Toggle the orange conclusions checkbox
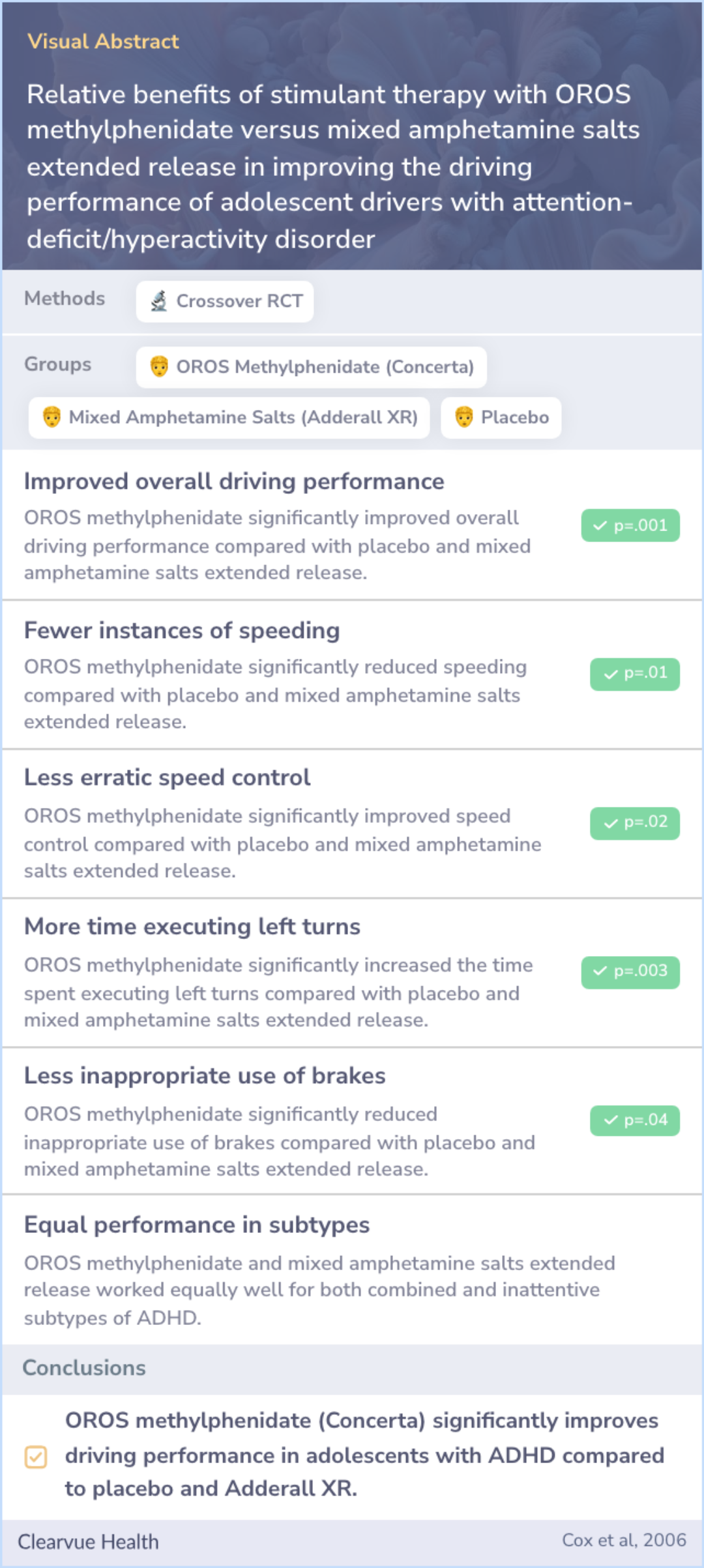 point(36,1457)
